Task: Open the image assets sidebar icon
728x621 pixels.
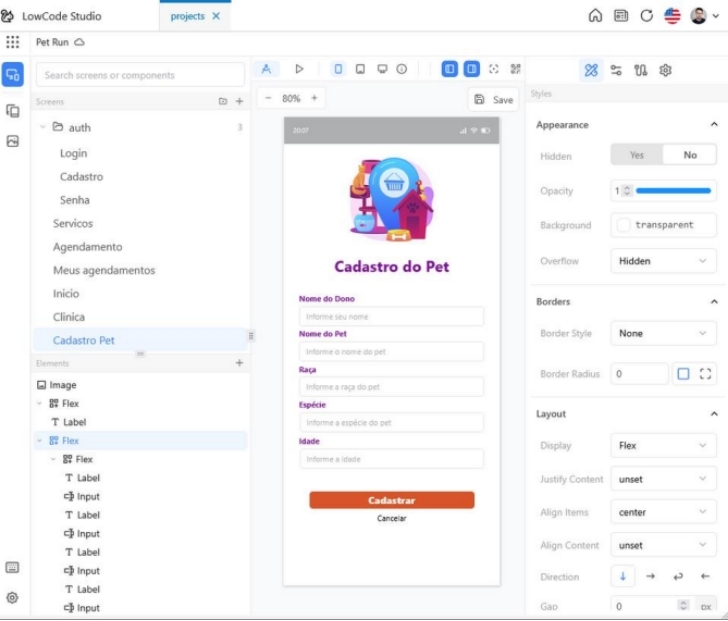Action: click(13, 142)
